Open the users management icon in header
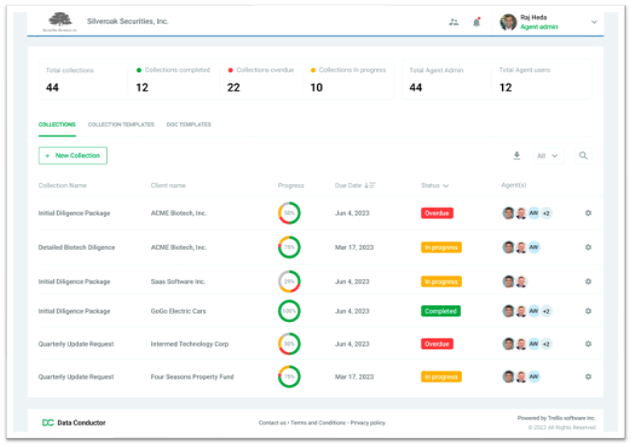Image resolution: width=632 pixels, height=447 pixels. (454, 22)
